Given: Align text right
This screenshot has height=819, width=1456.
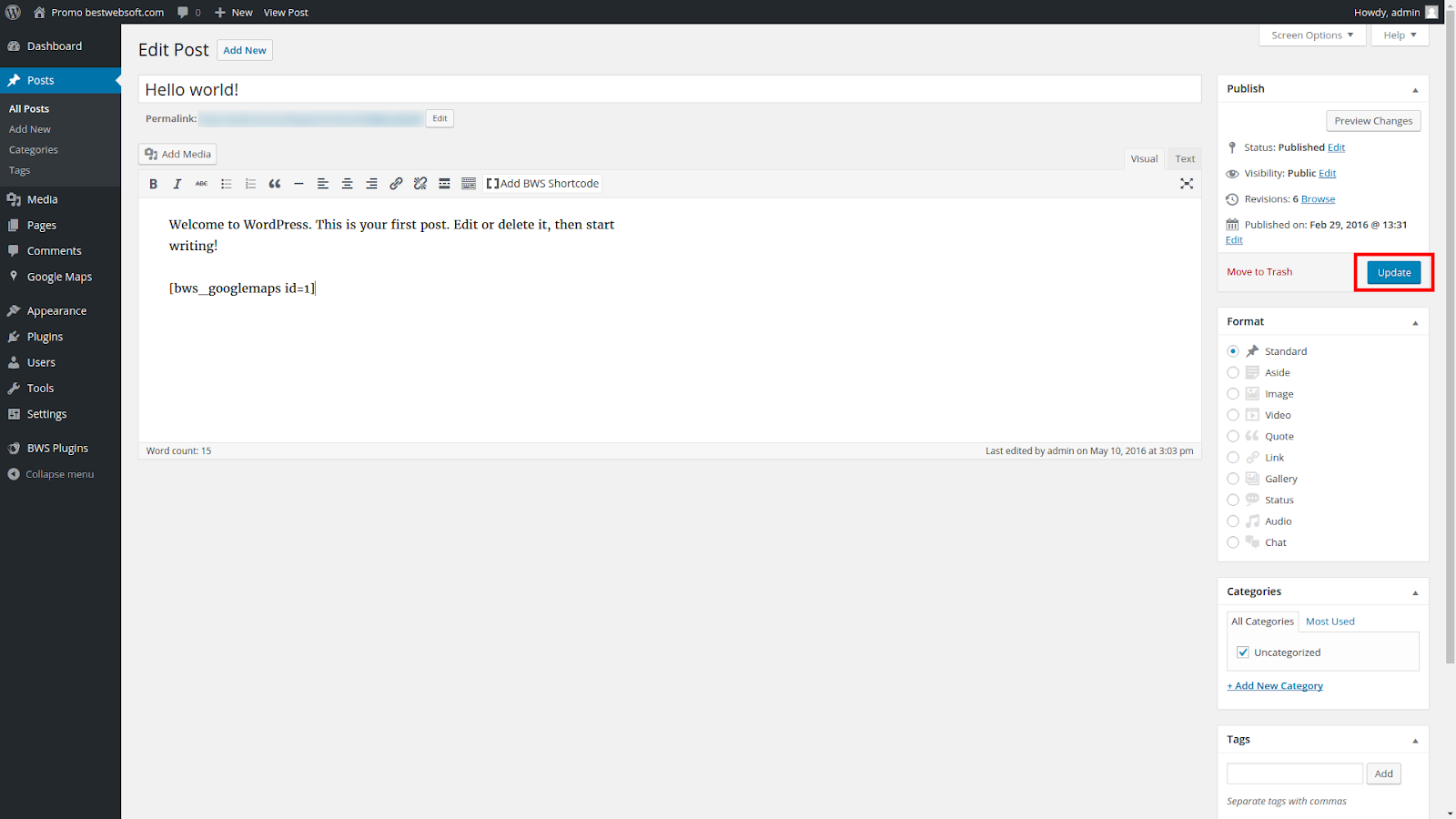Looking at the screenshot, I should pyautogui.click(x=371, y=184).
